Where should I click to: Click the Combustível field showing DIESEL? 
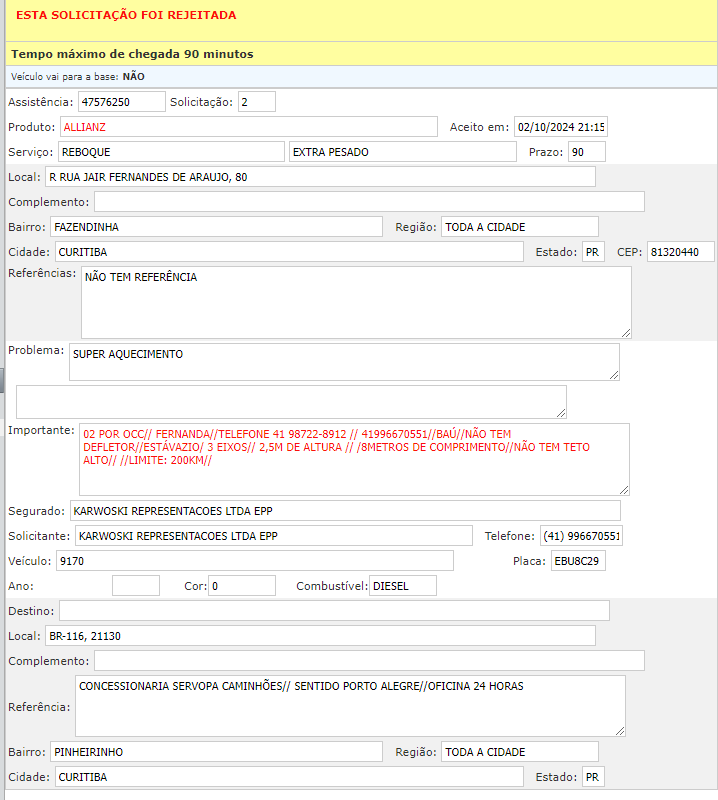402,586
